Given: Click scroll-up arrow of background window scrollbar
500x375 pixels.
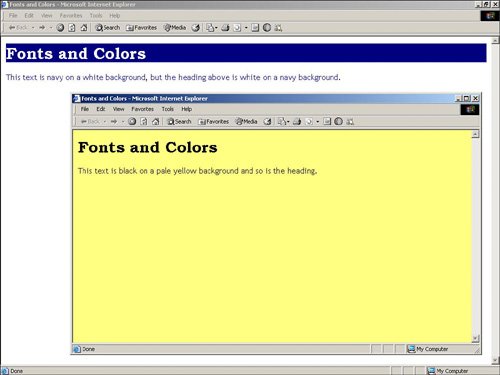Looking at the screenshot, I should click(x=495, y=40).
